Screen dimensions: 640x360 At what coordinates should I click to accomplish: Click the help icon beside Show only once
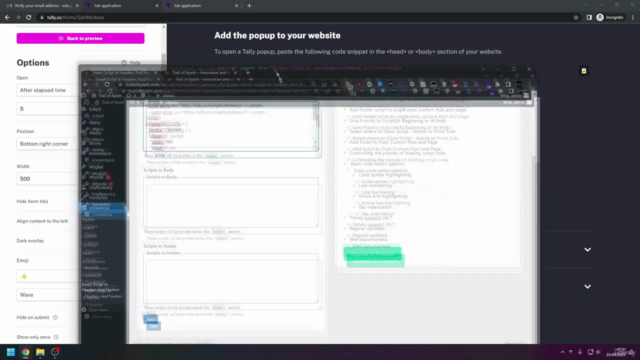pos(56,337)
